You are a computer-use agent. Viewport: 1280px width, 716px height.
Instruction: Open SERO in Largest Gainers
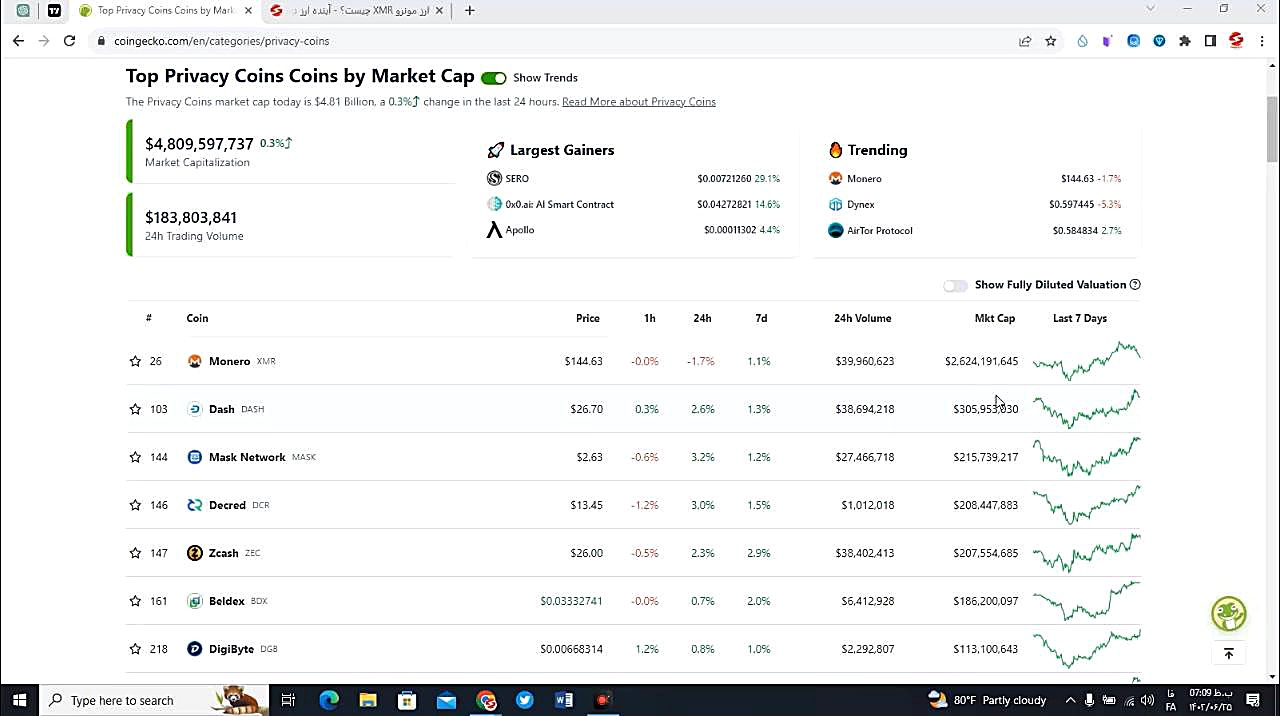[x=517, y=178]
